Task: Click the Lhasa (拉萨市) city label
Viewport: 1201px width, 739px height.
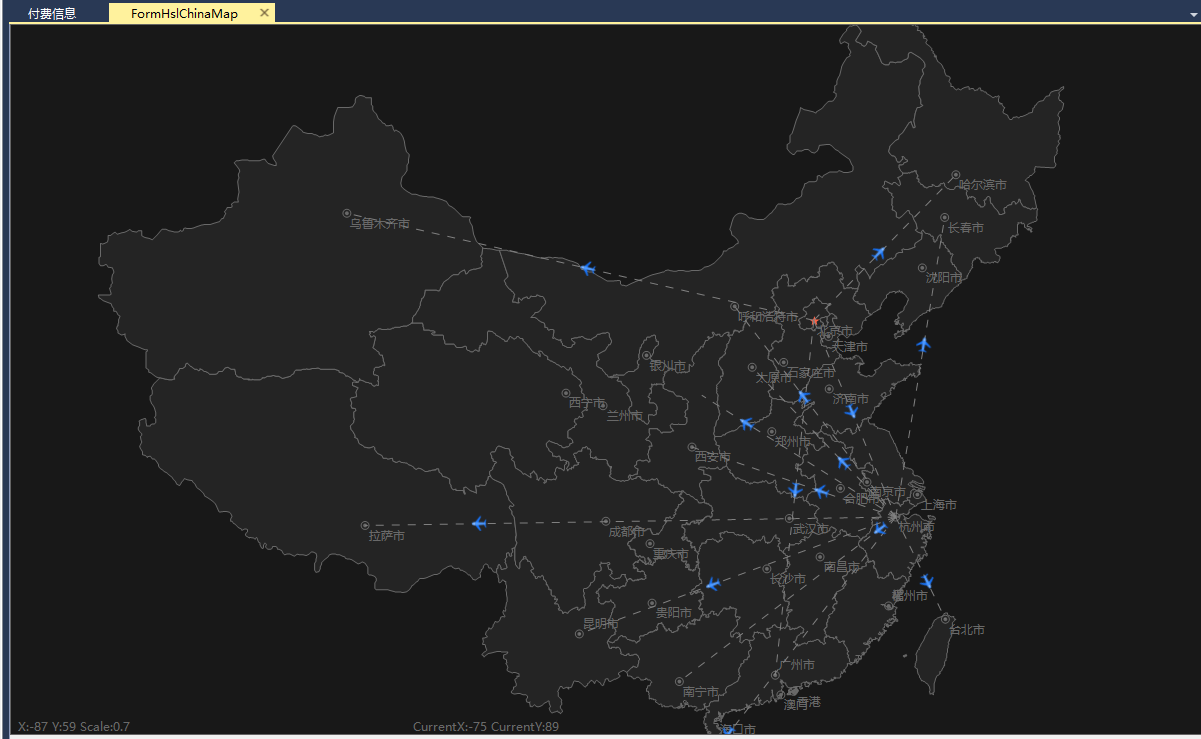Action: tap(386, 536)
